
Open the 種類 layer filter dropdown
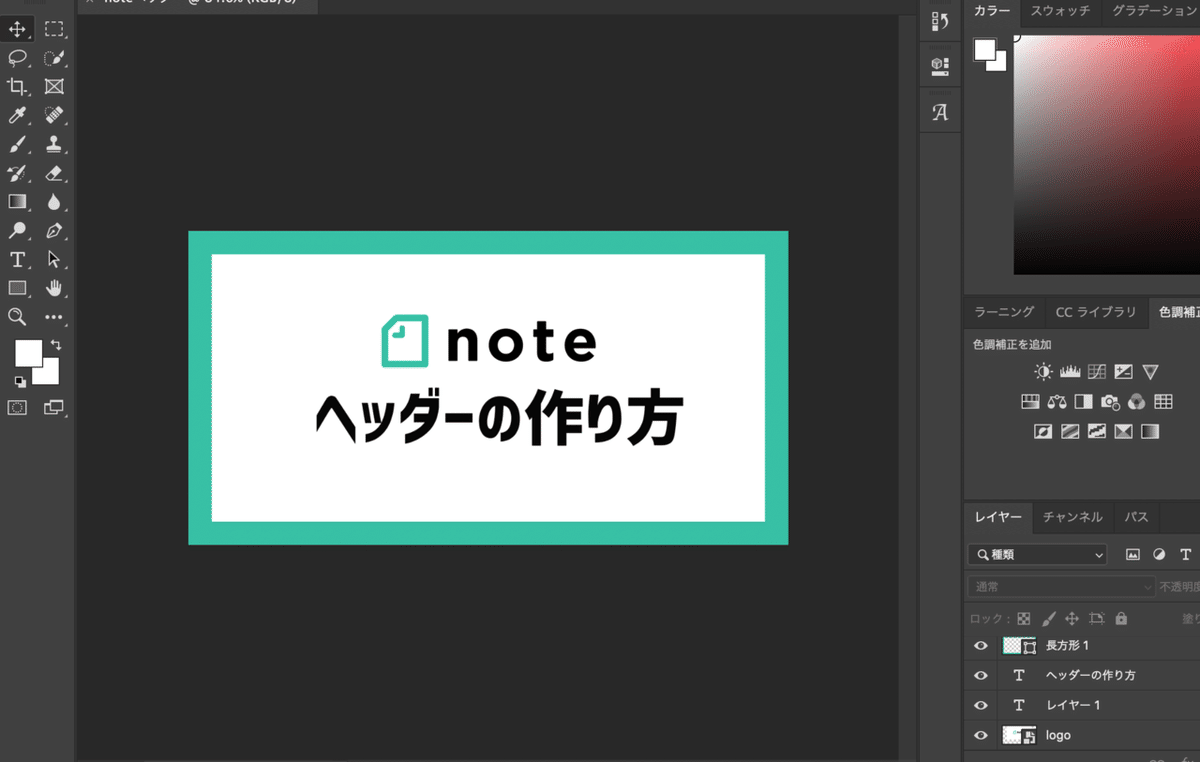1037,554
